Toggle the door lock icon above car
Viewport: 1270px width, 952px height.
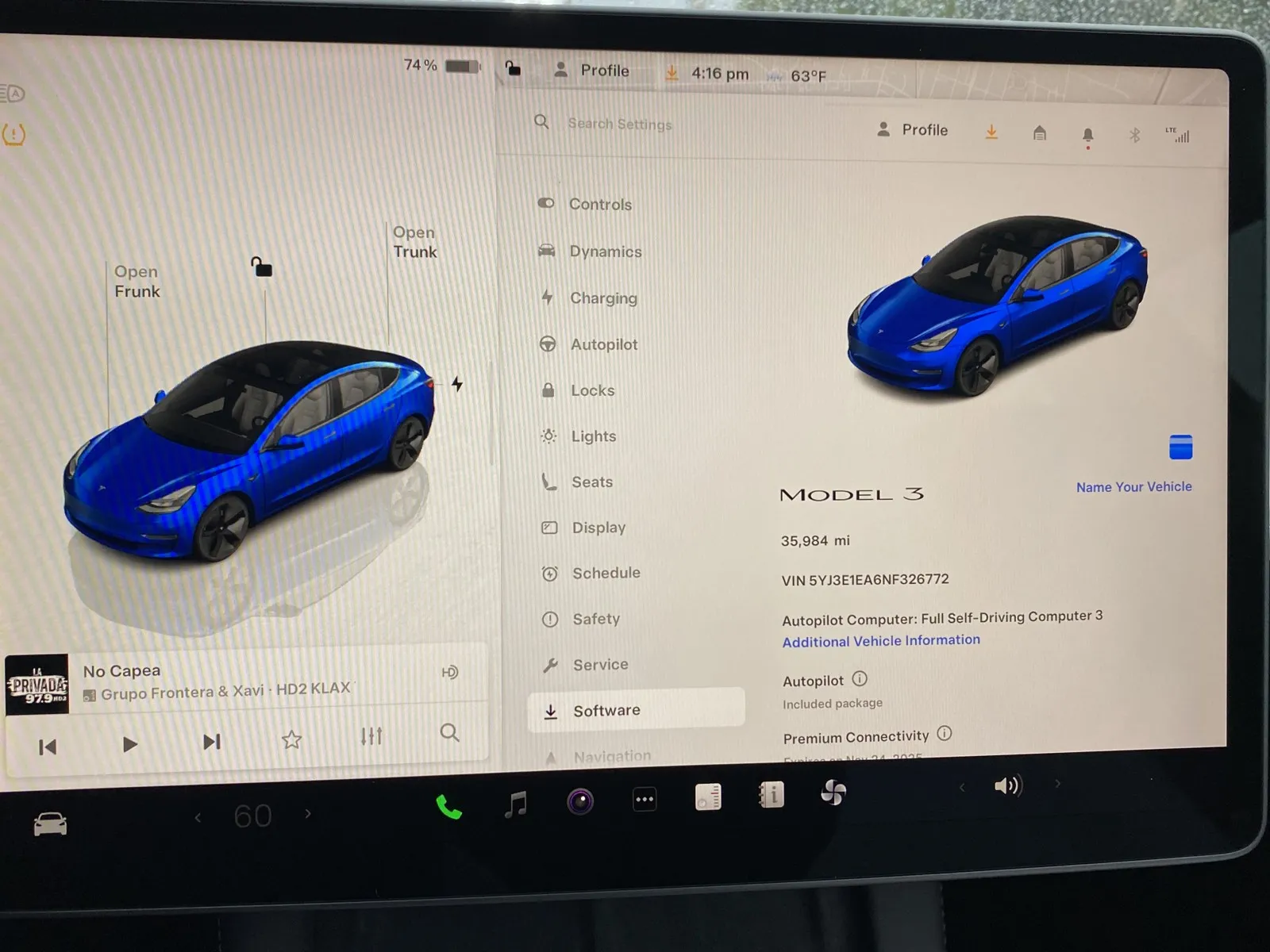261,267
